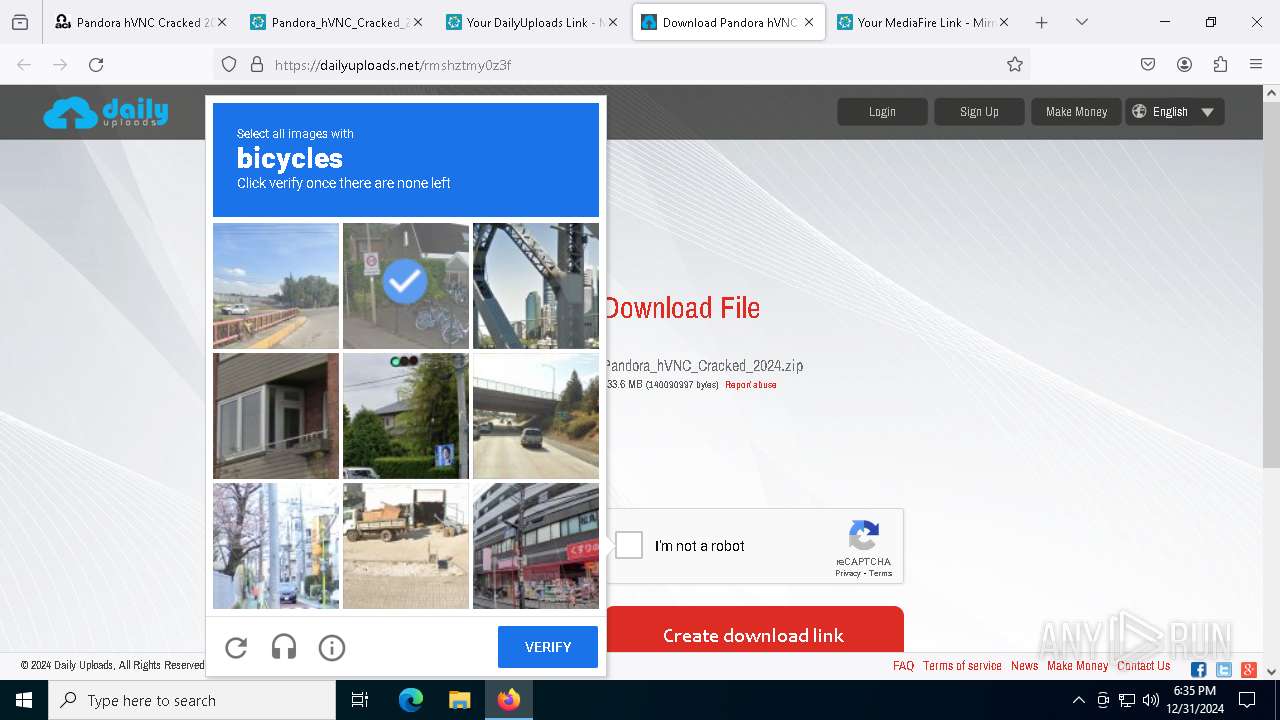Reload the current page
The width and height of the screenshot is (1280, 720).
(96, 64)
